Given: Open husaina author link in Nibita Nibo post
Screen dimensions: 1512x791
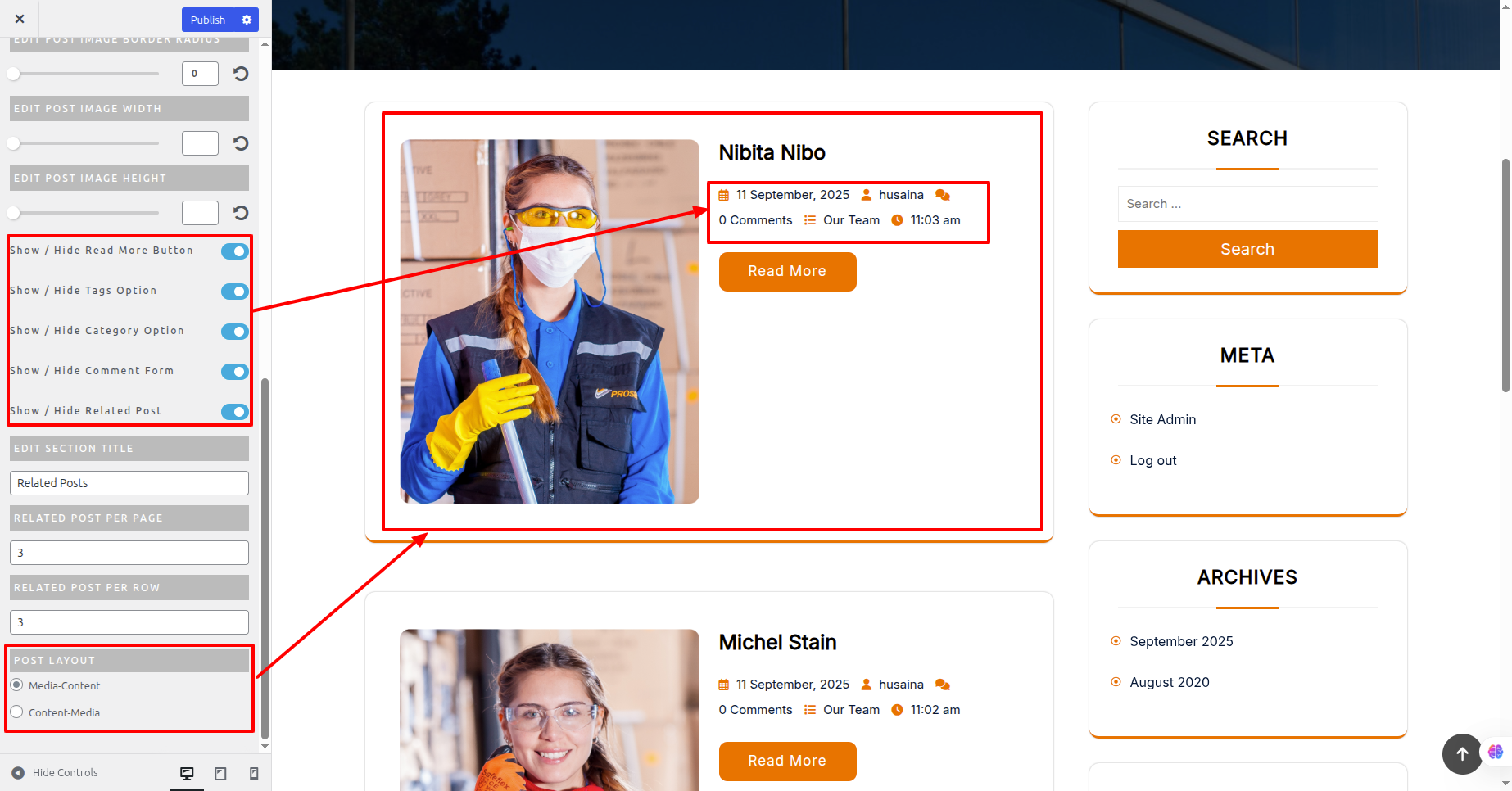Looking at the screenshot, I should coord(901,195).
